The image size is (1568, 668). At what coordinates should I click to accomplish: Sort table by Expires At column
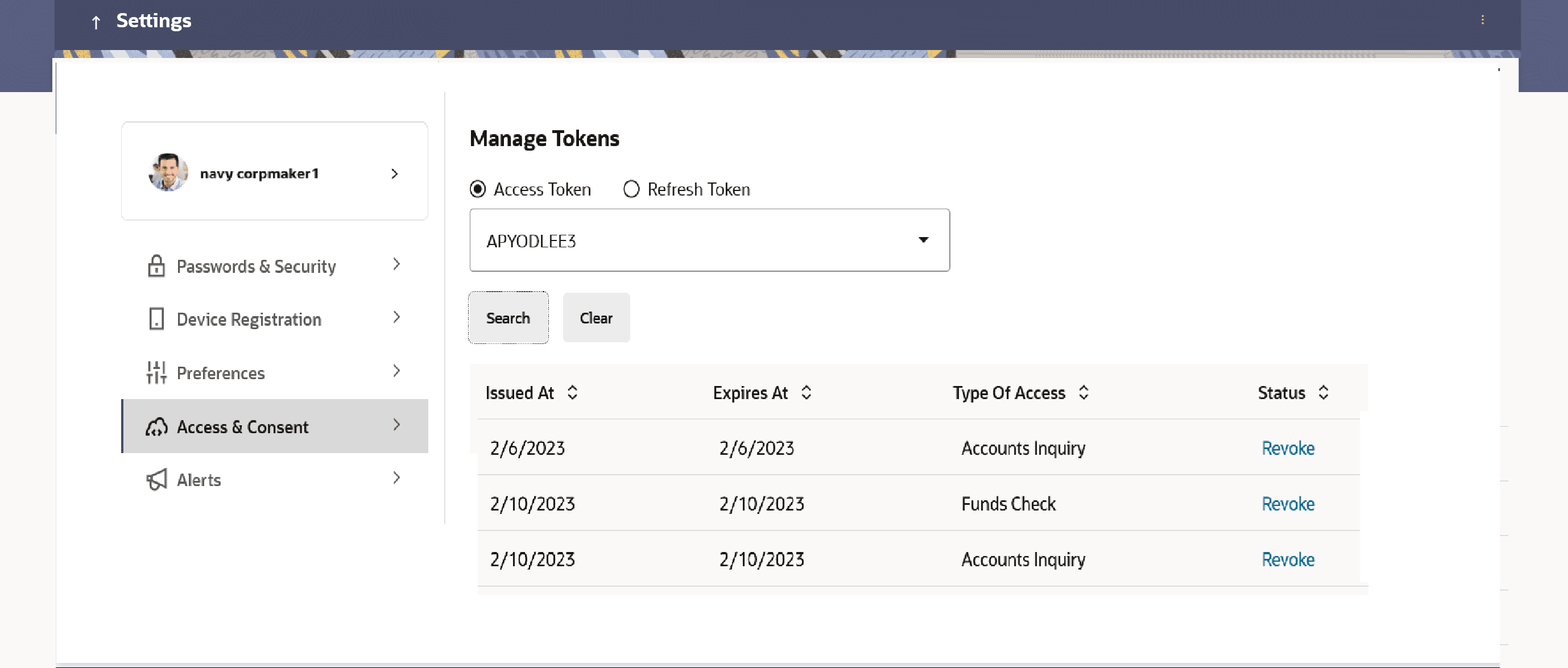pos(806,392)
